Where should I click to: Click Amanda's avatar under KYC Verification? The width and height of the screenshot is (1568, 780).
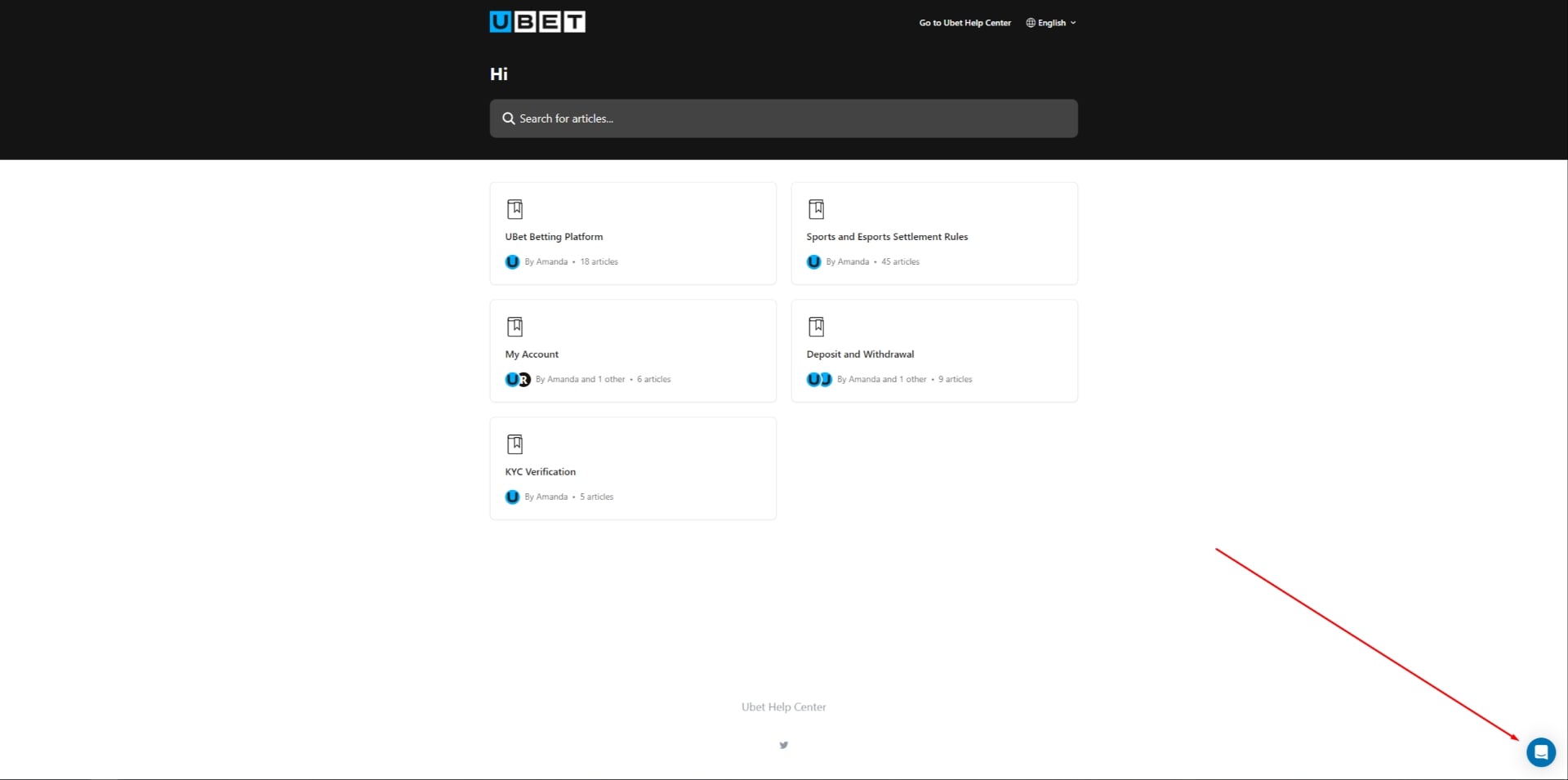[512, 497]
